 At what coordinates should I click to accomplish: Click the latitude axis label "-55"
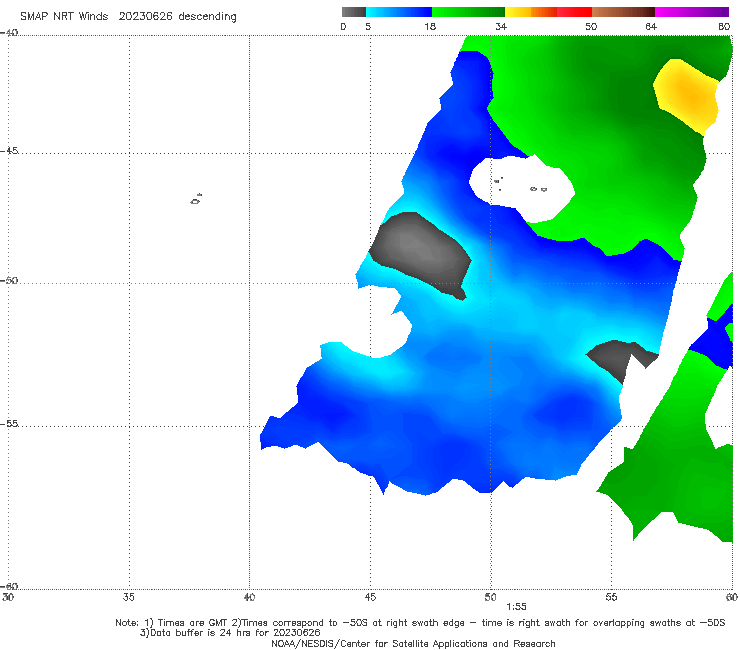point(9,423)
